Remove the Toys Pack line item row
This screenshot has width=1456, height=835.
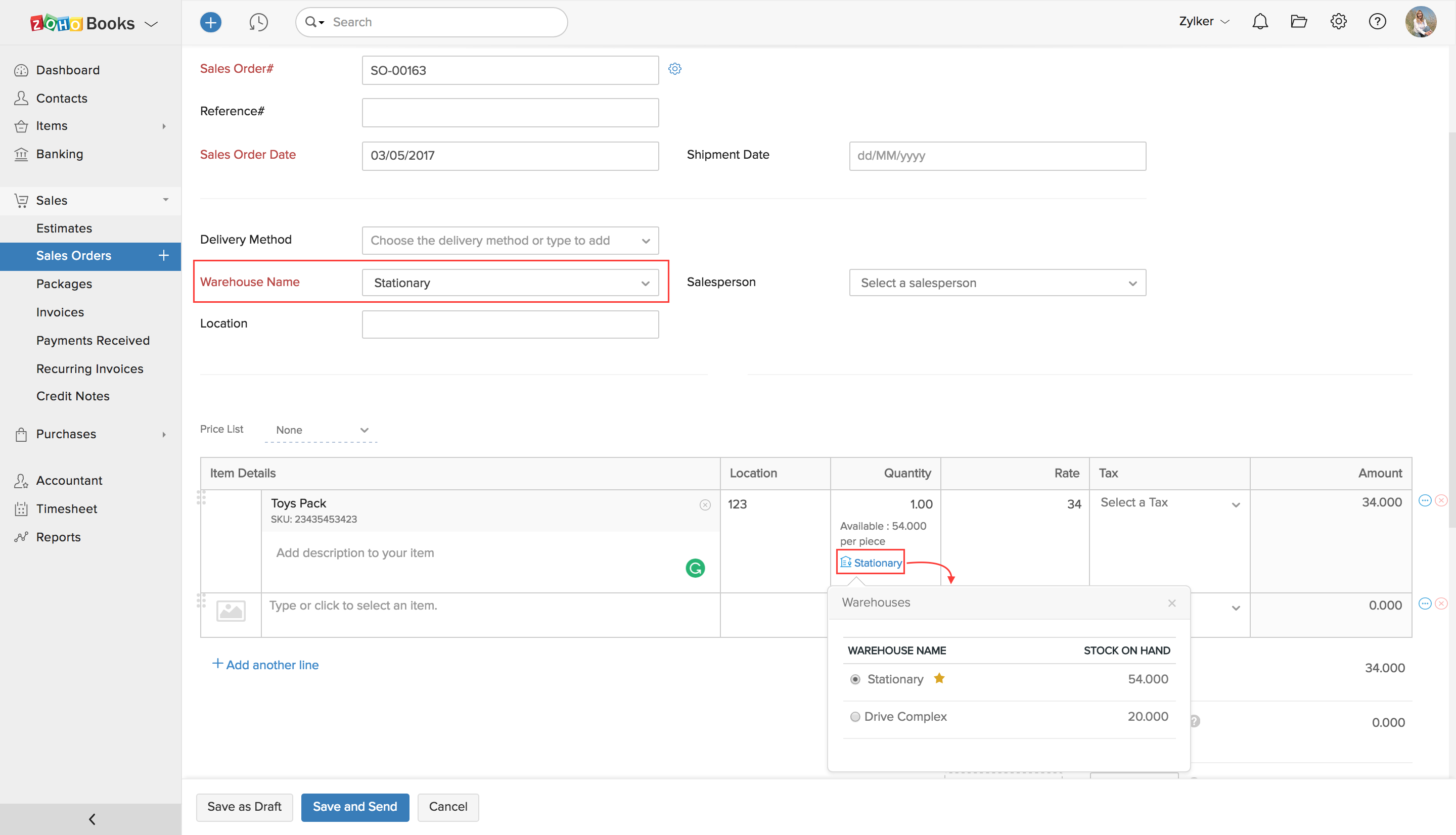click(1440, 501)
